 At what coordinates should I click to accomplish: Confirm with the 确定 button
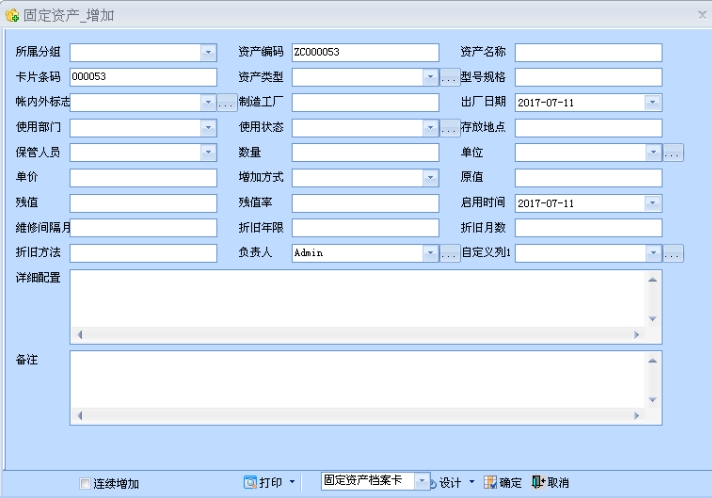(503, 483)
